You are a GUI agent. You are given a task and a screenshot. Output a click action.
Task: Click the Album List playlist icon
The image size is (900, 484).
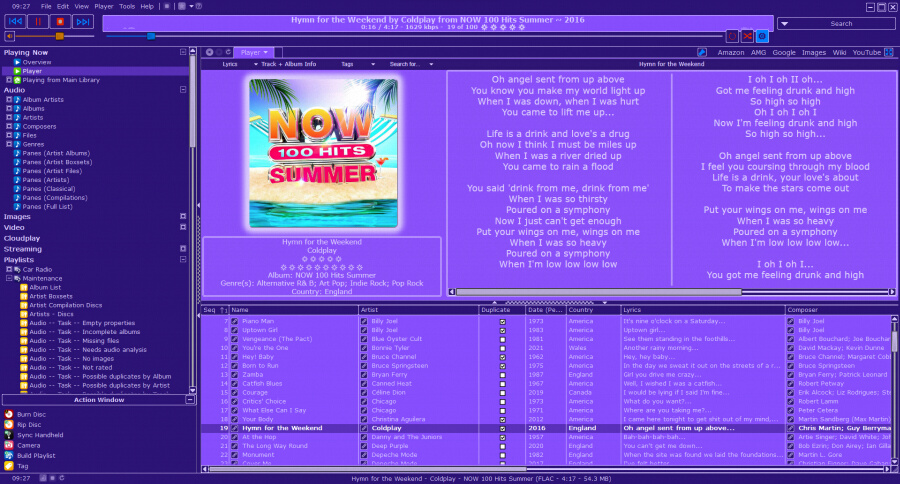[24, 287]
